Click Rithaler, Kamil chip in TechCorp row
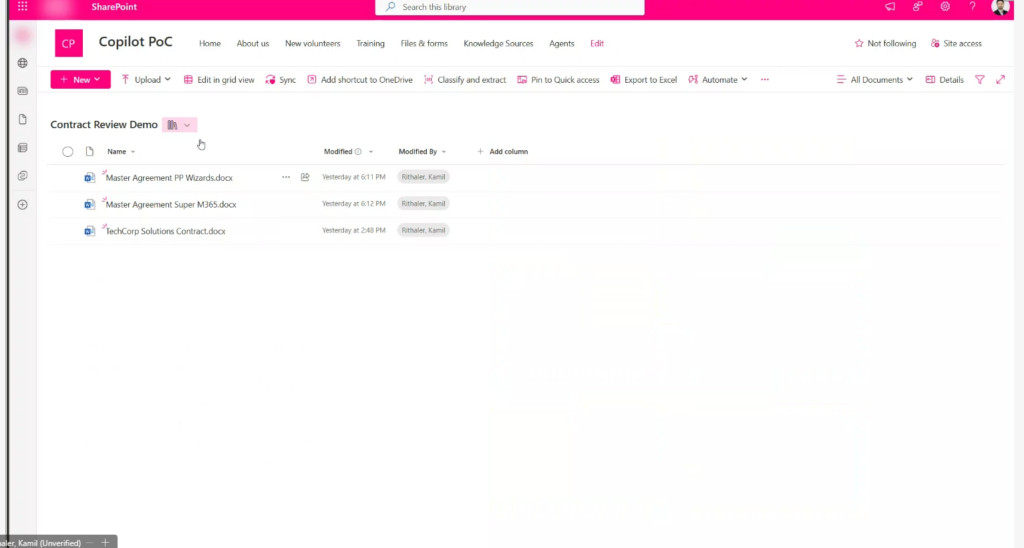The width and height of the screenshot is (1024, 548). click(x=423, y=230)
